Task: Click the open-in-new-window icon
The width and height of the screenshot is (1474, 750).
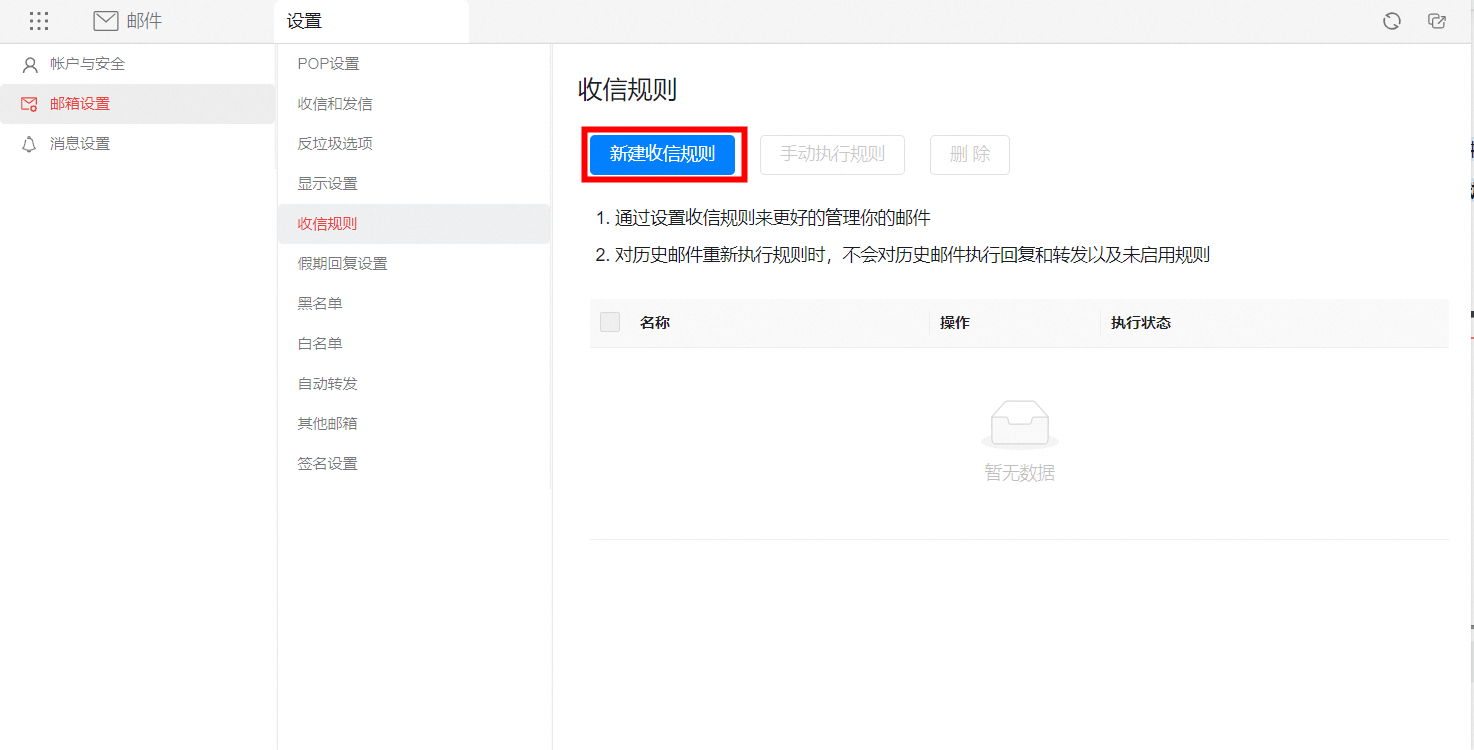Action: [x=1438, y=21]
